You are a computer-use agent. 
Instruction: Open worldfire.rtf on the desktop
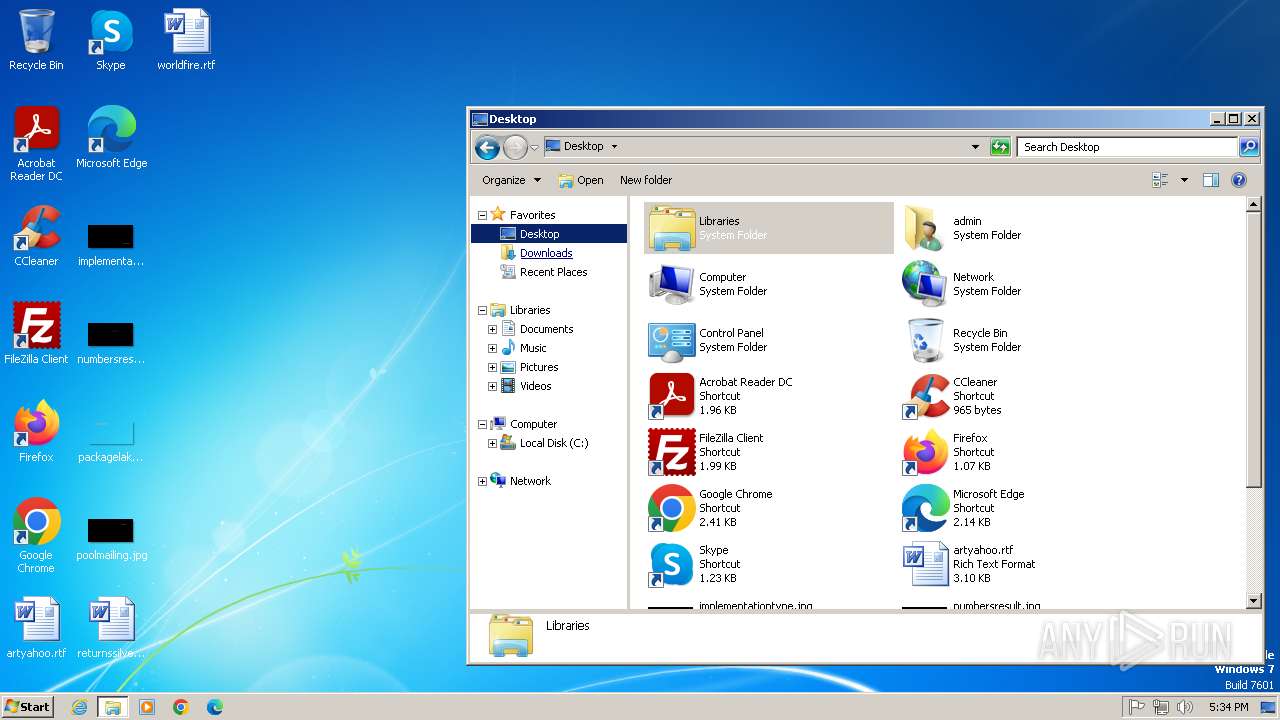tap(186, 40)
